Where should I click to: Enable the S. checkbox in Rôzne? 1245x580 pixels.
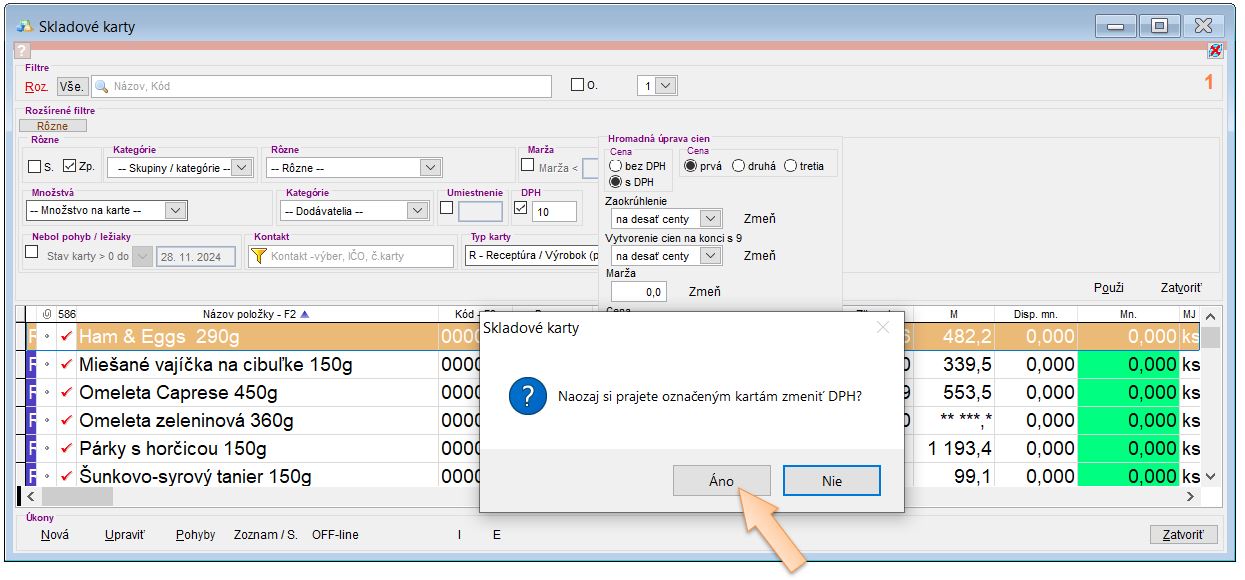[35, 167]
